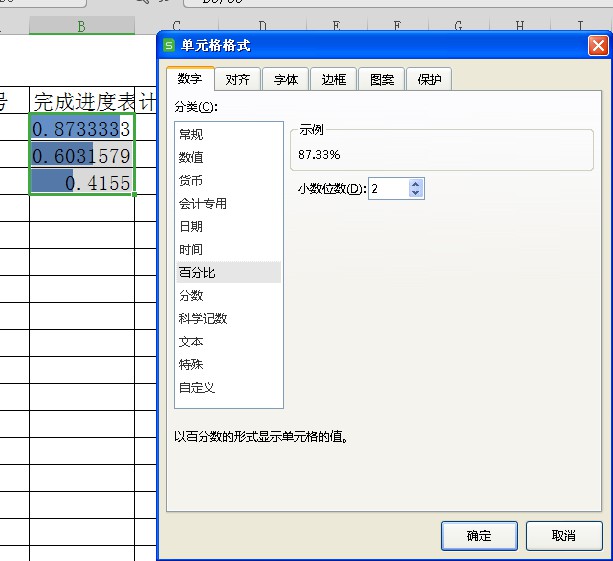Select 时间 category

[229, 249]
